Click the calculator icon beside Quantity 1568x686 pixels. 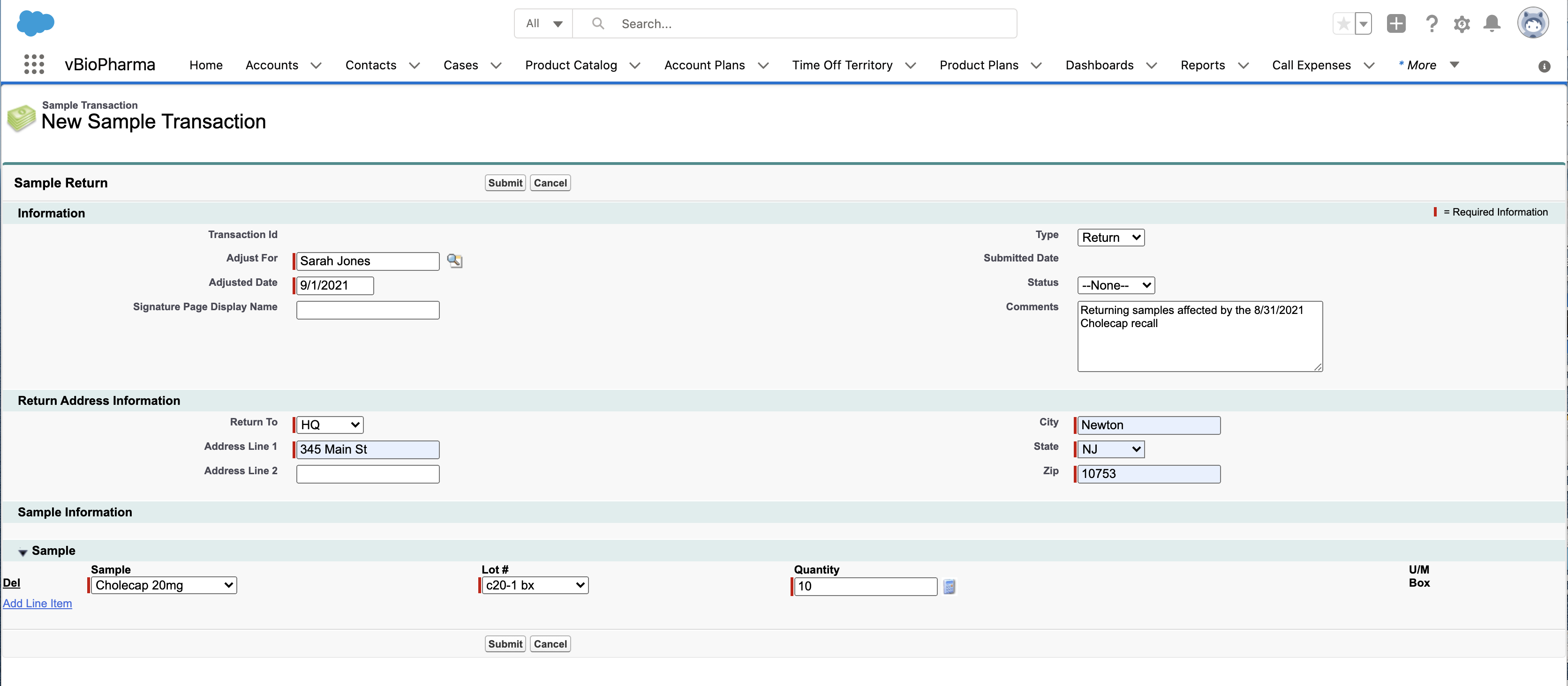[949, 586]
